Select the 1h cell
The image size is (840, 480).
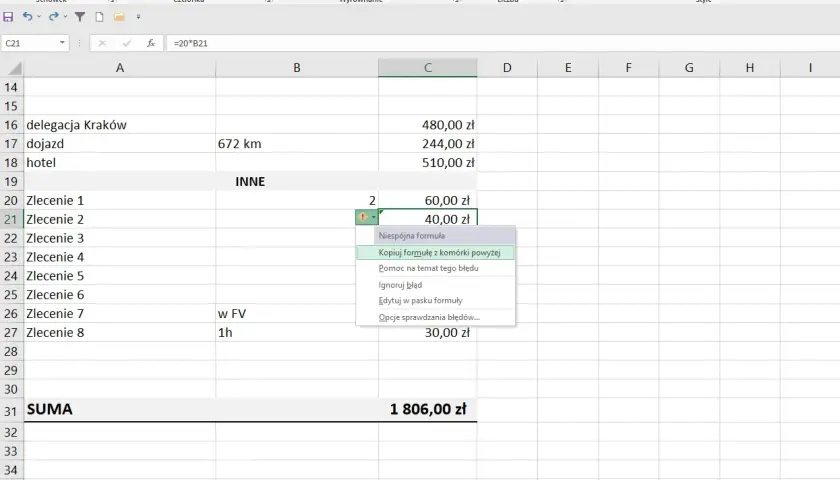(x=297, y=333)
